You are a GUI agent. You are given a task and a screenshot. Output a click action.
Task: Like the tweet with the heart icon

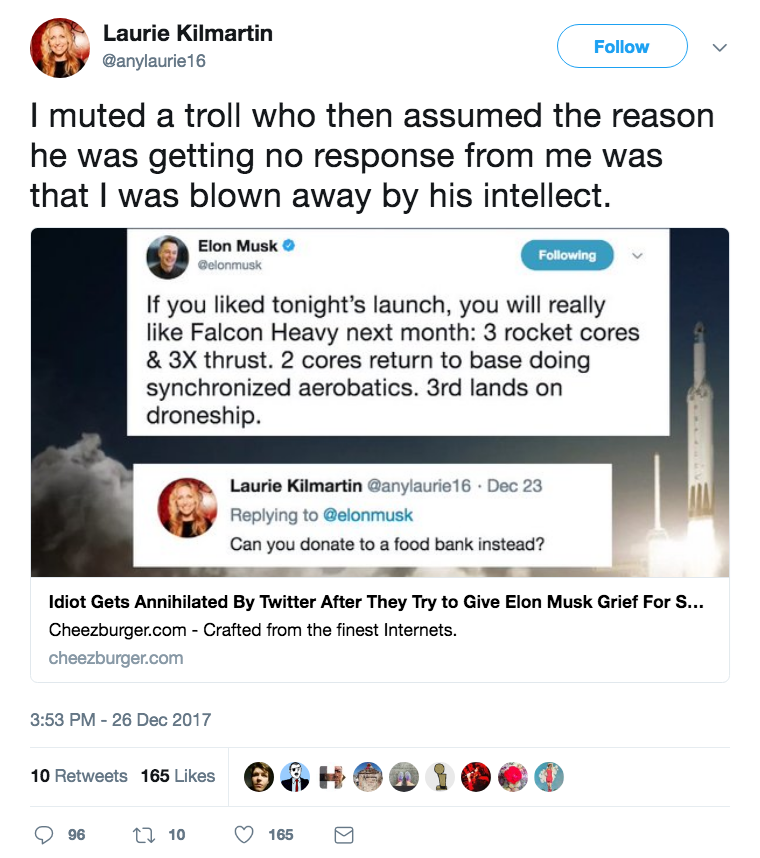pos(244,834)
